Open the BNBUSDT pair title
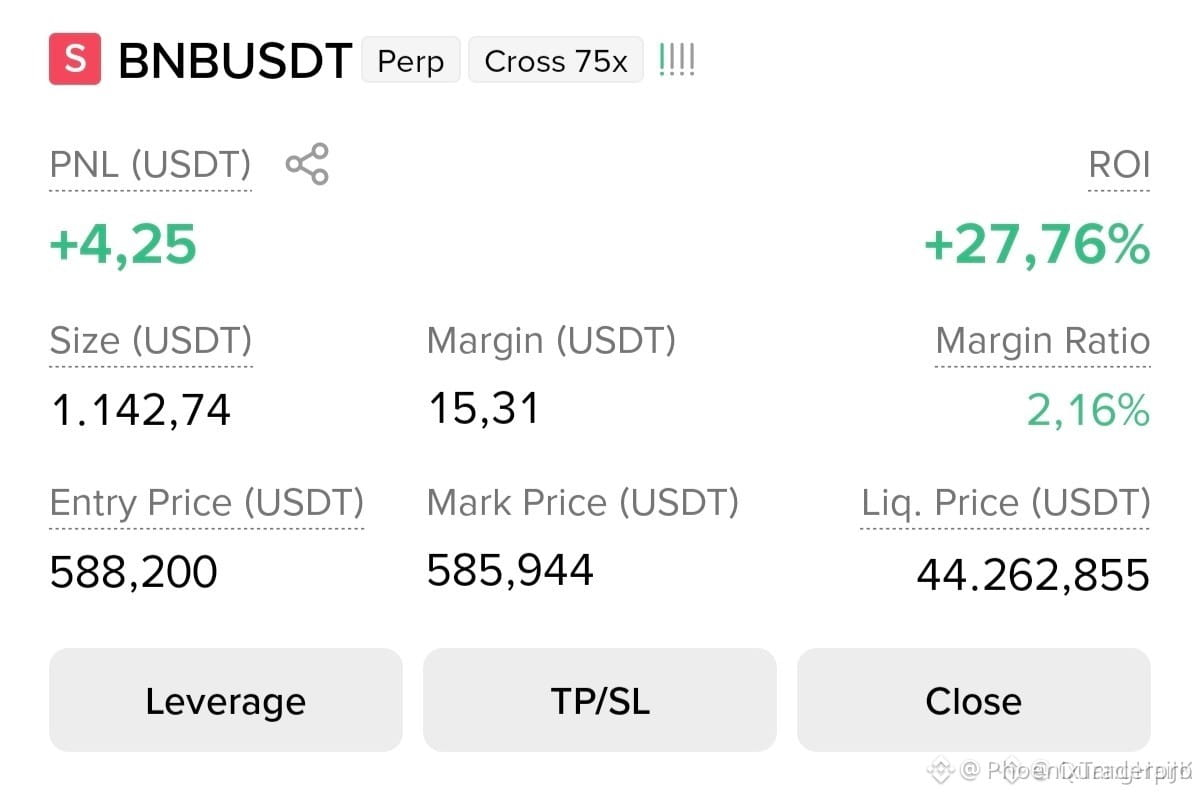Viewport: 1200px width, 795px height. tap(235, 61)
